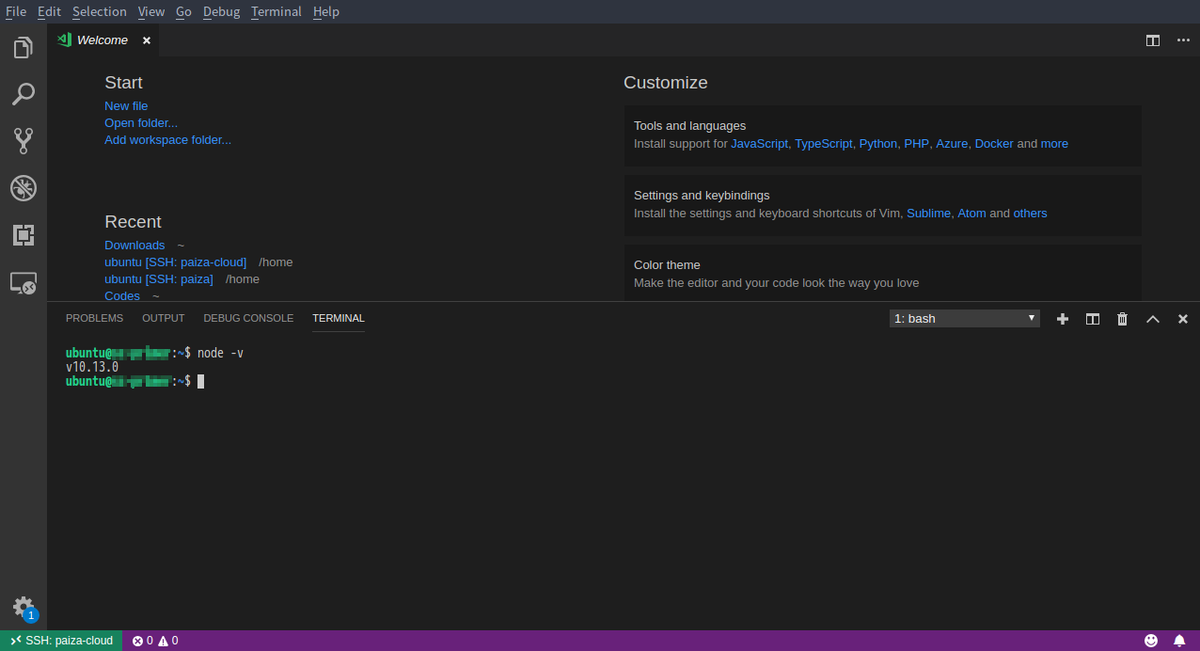The height and width of the screenshot is (651, 1200).
Task: Select the Welcome editor tab
Action: click(103, 40)
